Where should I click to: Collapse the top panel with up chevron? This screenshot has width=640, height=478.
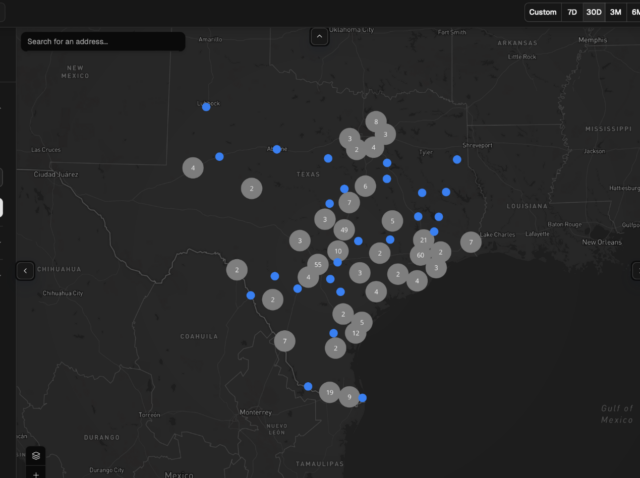[319, 37]
